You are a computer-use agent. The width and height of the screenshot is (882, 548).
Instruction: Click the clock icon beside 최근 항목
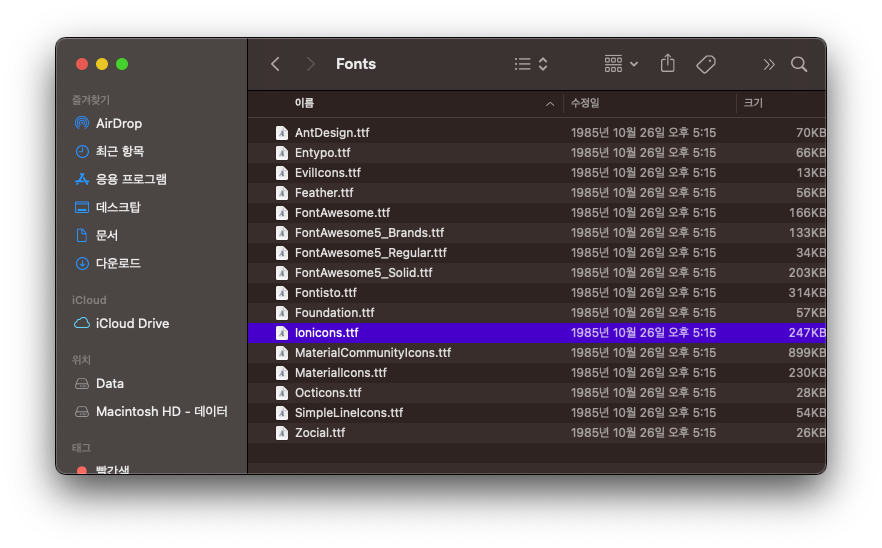click(x=82, y=151)
